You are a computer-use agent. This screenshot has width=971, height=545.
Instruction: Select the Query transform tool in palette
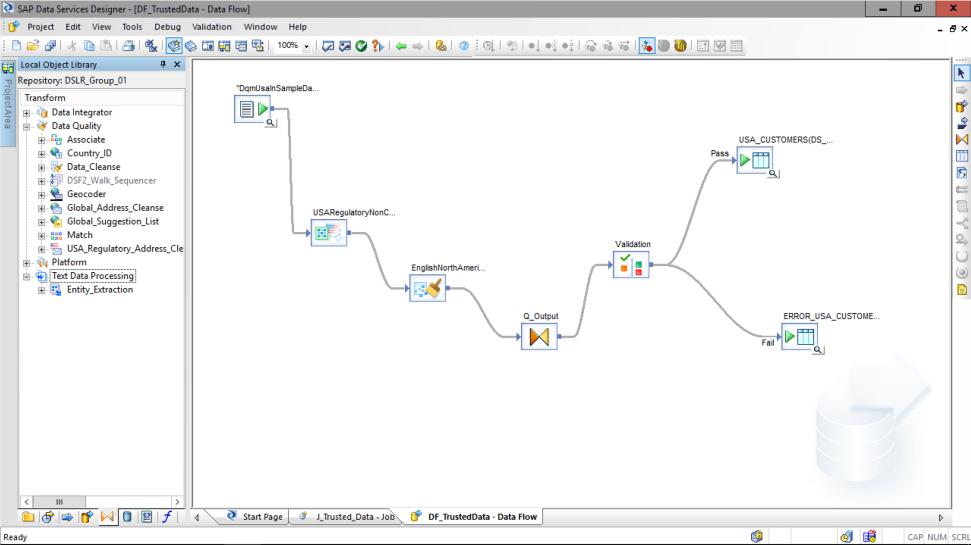coord(961,139)
